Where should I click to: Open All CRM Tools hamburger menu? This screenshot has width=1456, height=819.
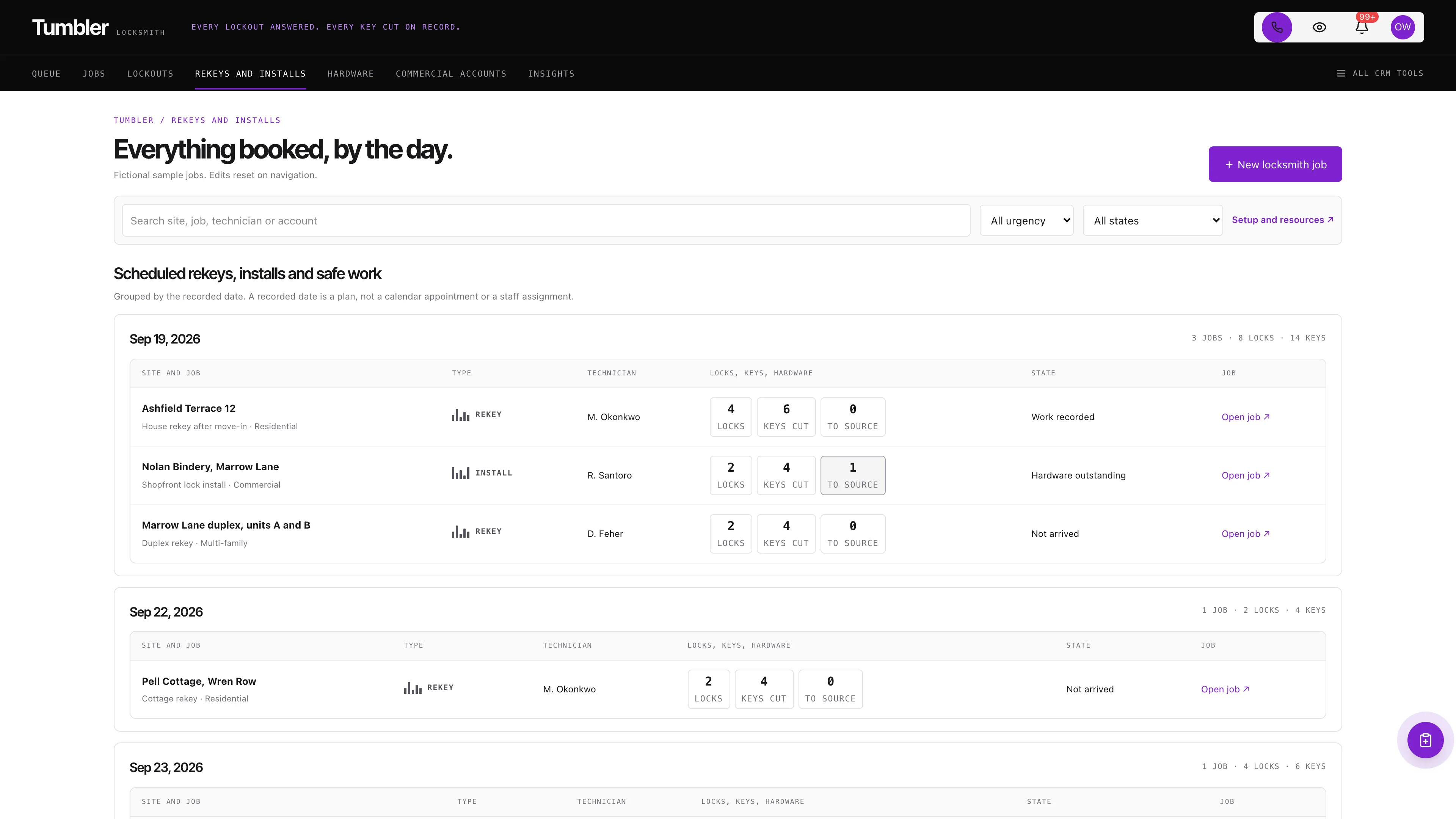[x=1380, y=74]
